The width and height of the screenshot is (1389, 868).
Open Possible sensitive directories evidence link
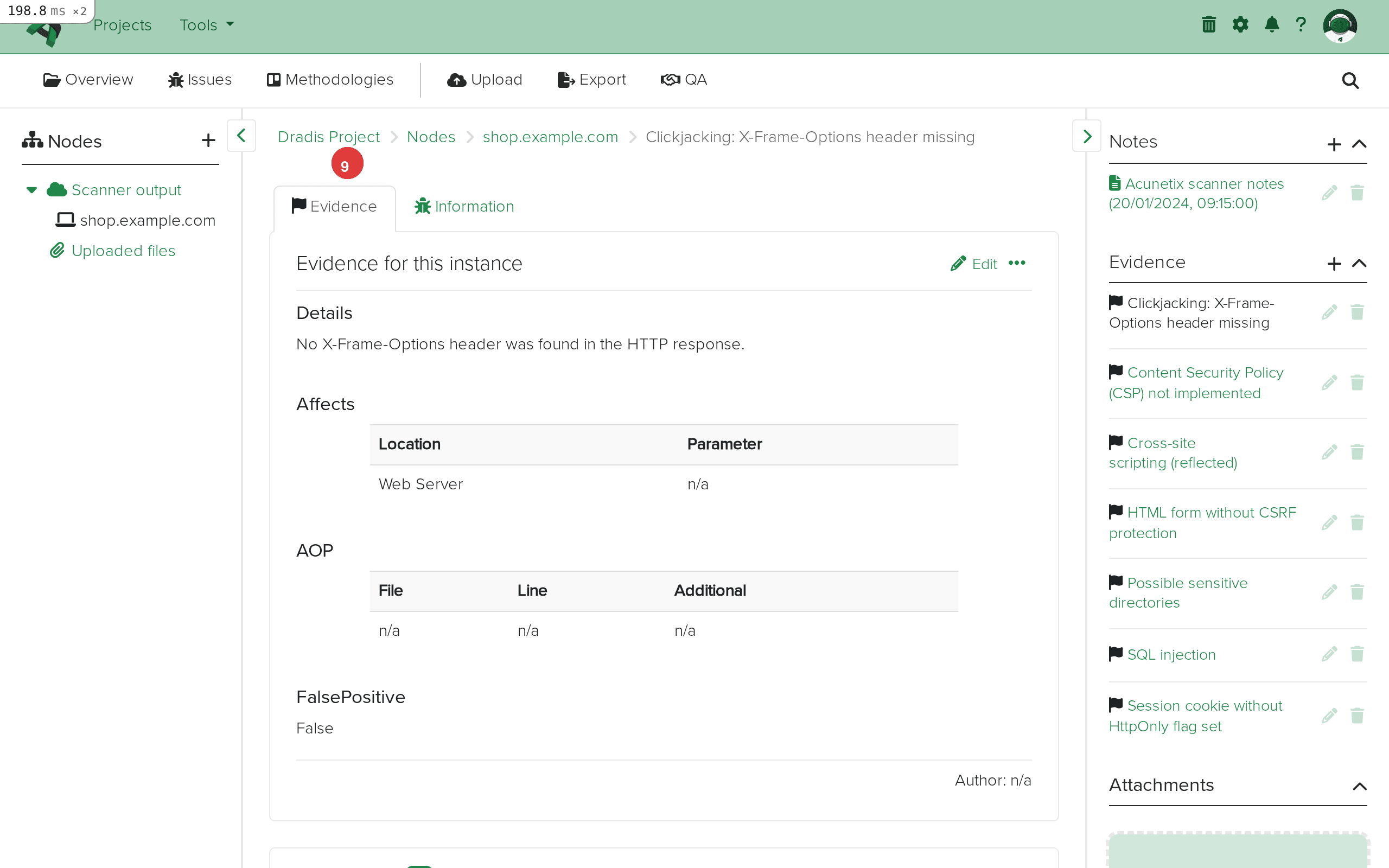pyautogui.click(x=1178, y=593)
